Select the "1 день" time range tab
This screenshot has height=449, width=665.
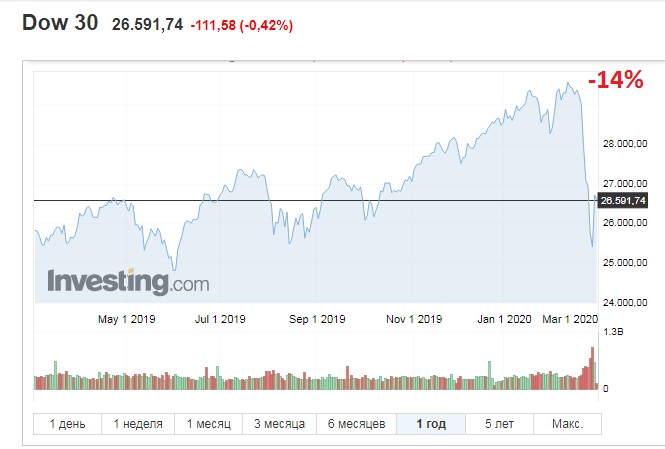coord(67,424)
